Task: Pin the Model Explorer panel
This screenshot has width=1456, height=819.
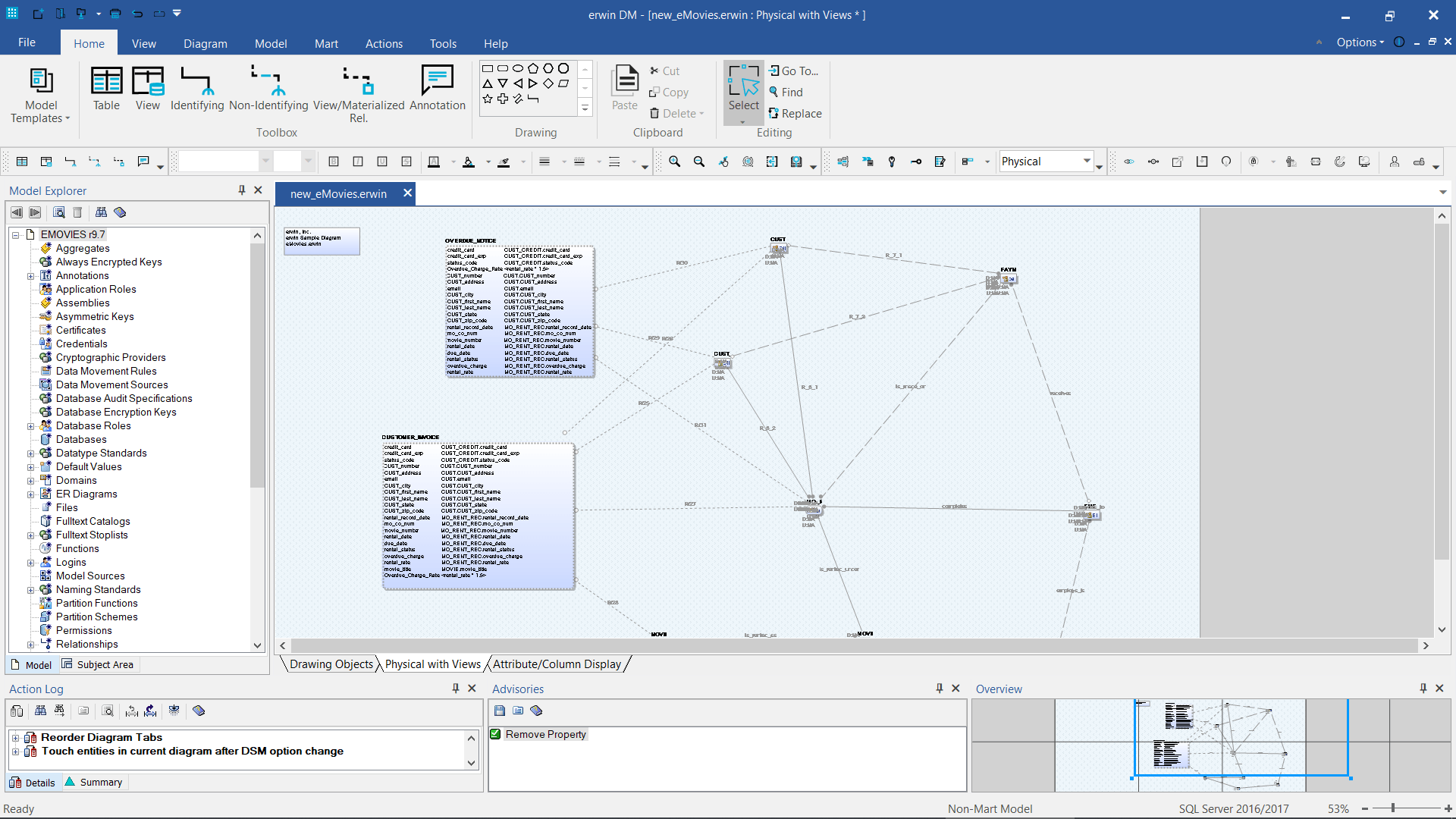Action: [x=242, y=190]
